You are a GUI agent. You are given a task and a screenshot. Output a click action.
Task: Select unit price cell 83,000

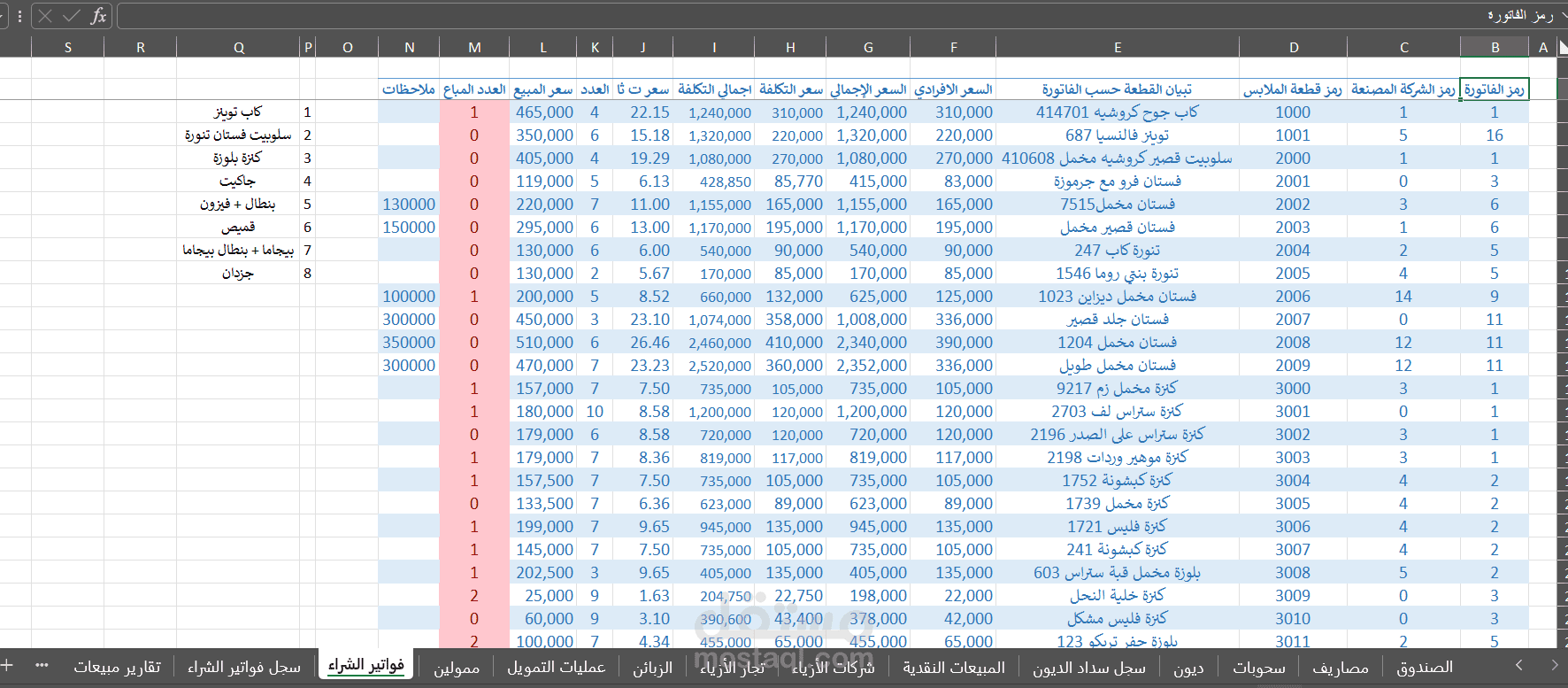953,182
